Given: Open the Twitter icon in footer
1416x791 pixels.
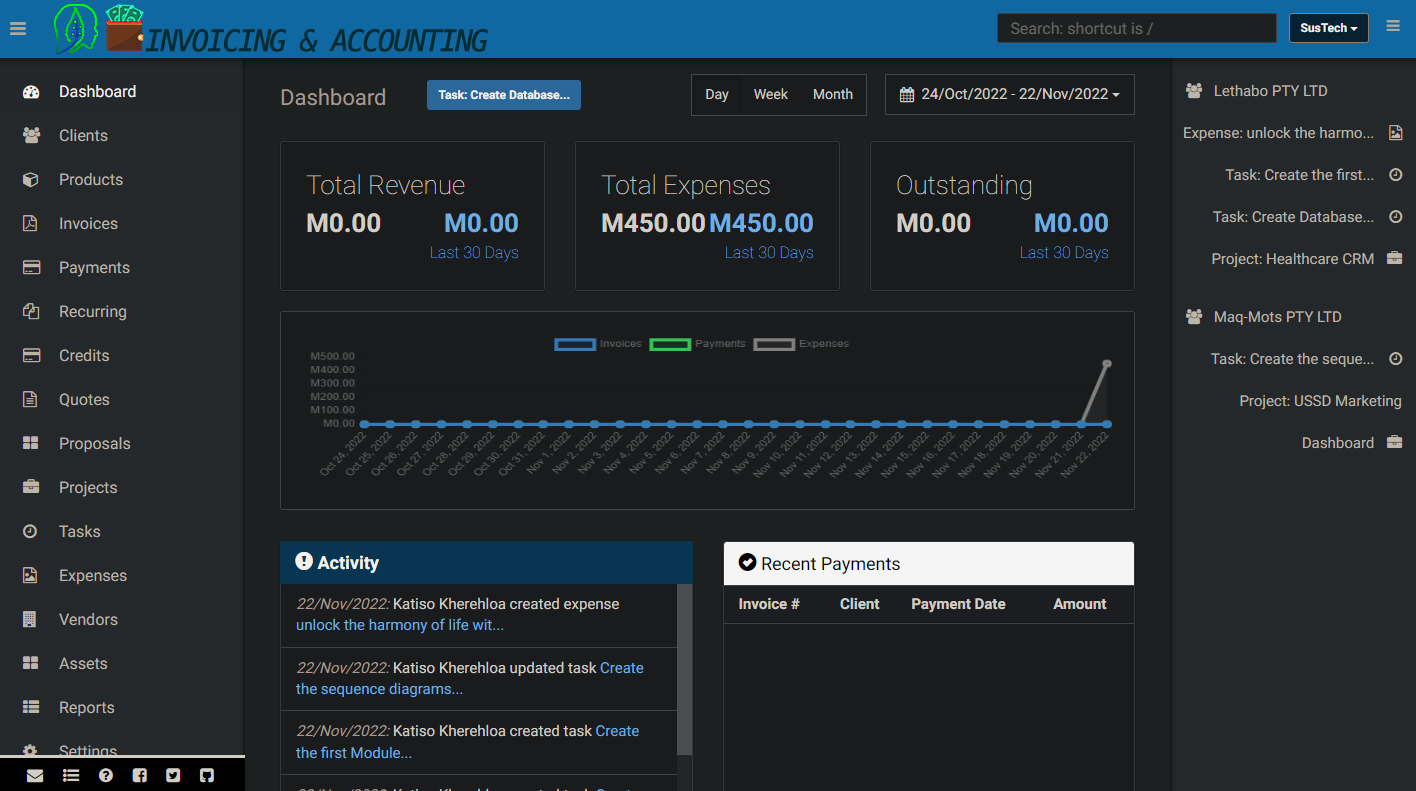Looking at the screenshot, I should [x=173, y=775].
